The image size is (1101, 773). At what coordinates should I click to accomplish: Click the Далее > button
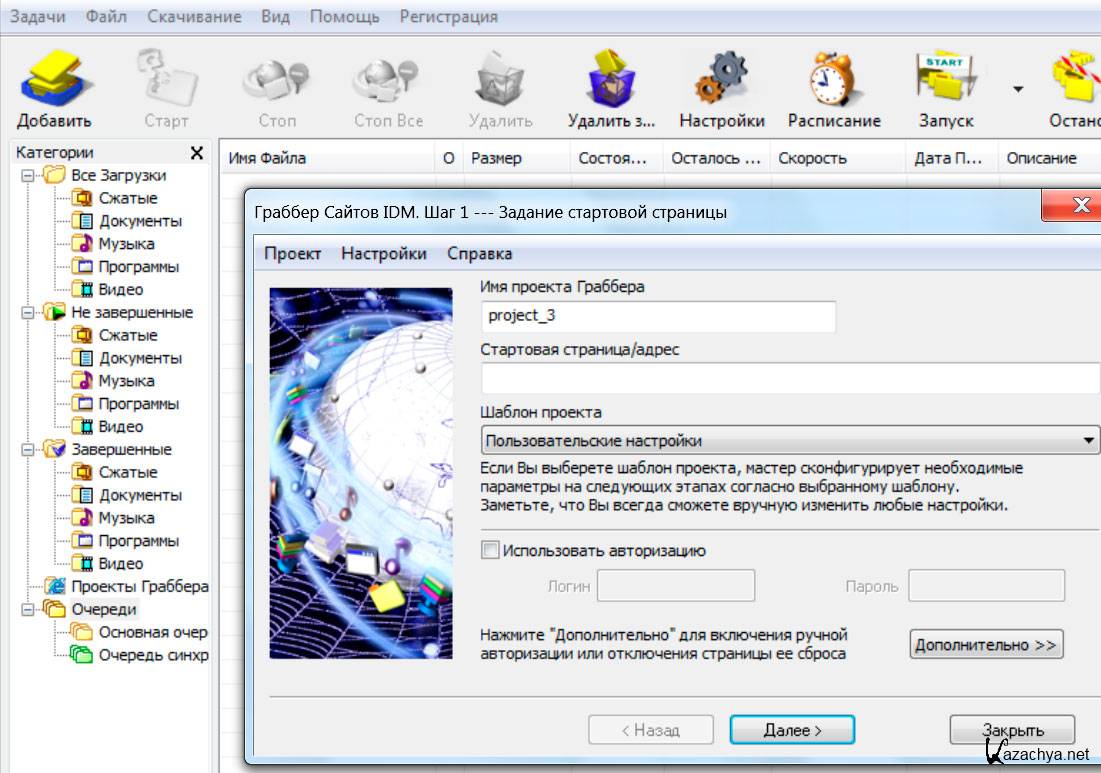tap(792, 730)
